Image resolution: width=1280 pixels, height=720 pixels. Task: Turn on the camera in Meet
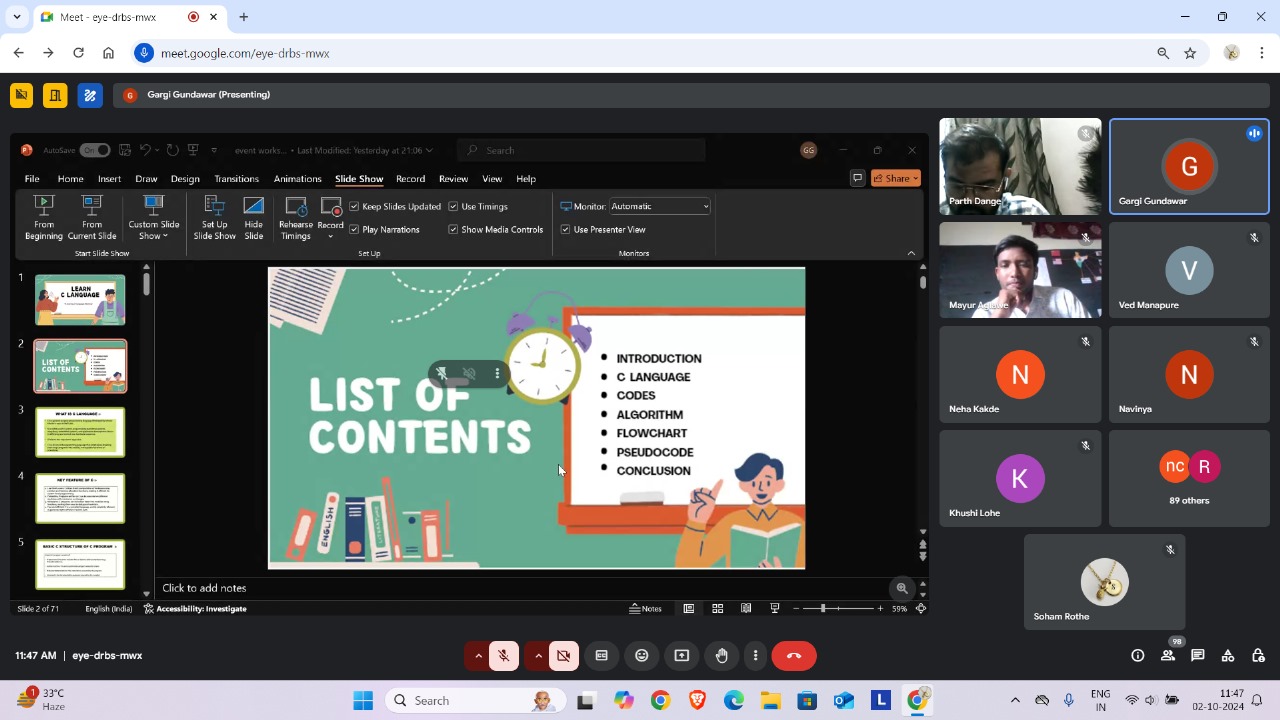pyautogui.click(x=564, y=656)
